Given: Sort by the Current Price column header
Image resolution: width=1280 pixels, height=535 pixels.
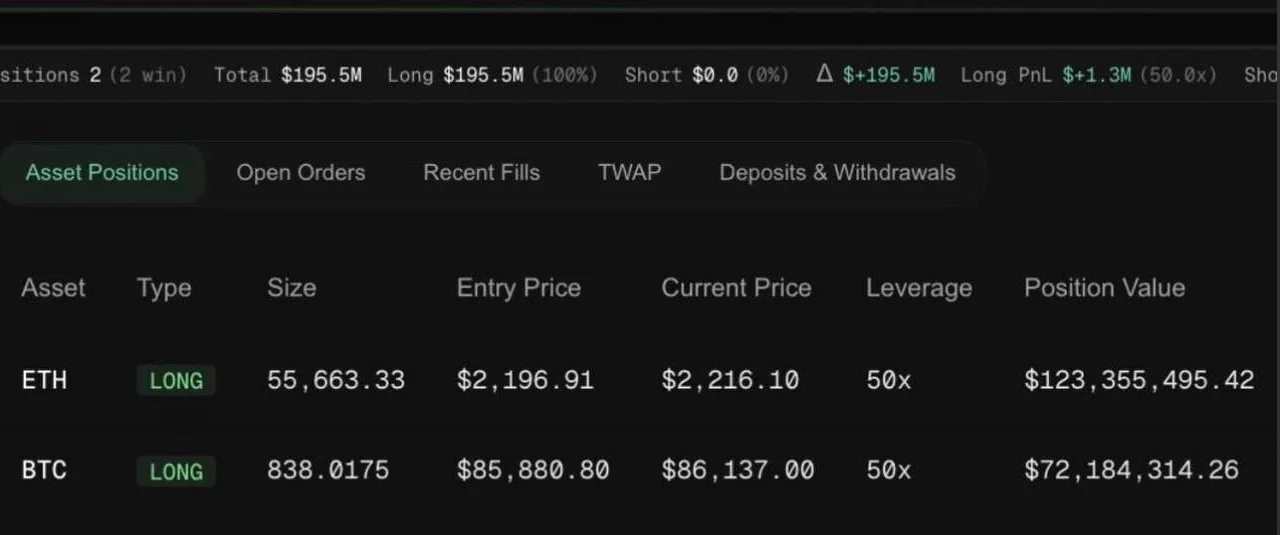Looking at the screenshot, I should click(x=736, y=288).
